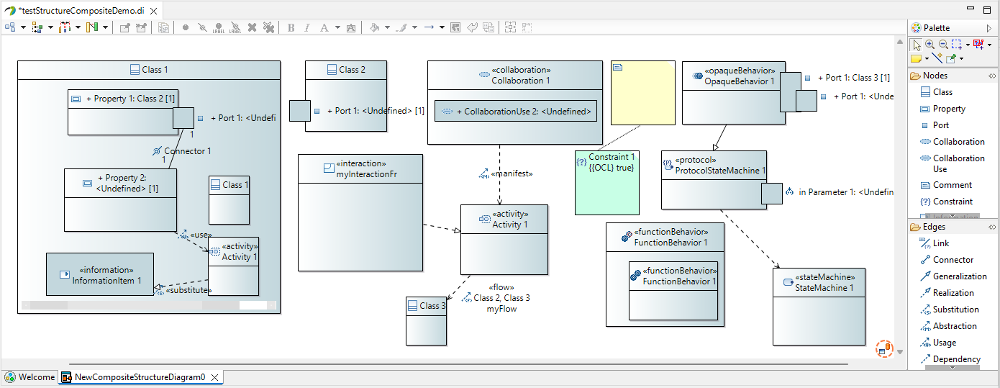Select the StateMachine 1 node

[x=819, y=307]
